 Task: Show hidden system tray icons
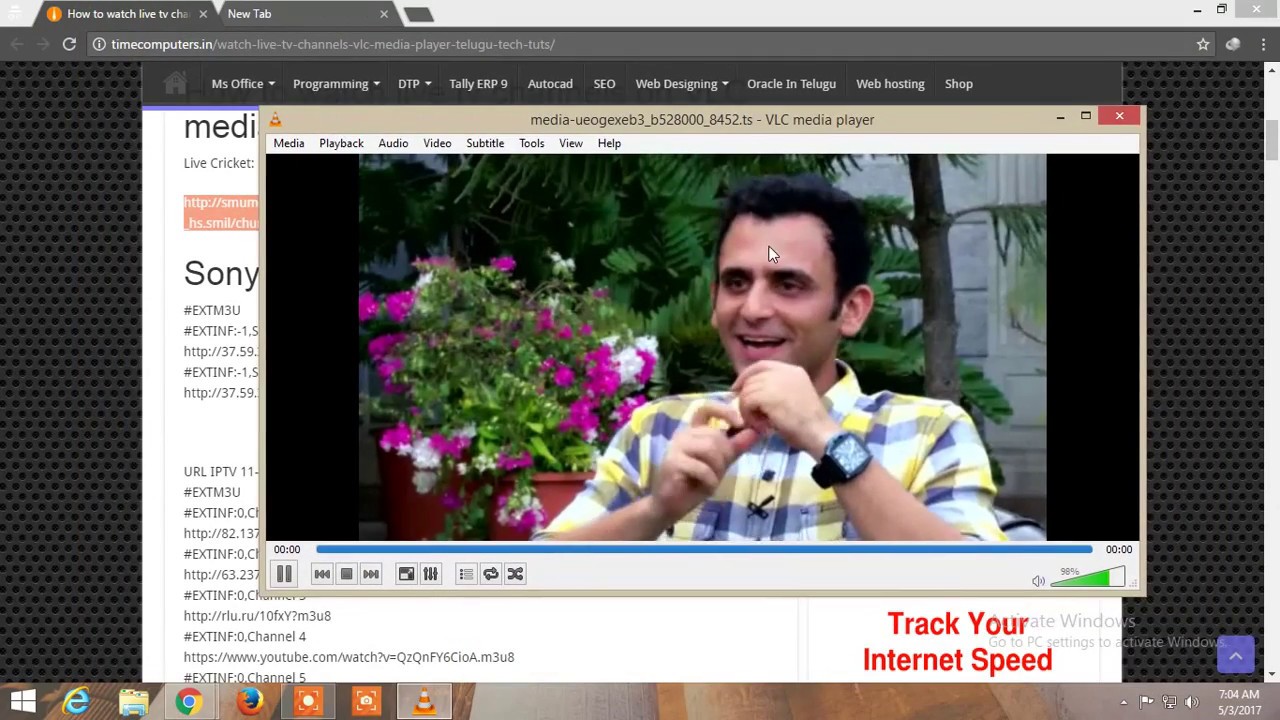pyautogui.click(x=1123, y=702)
